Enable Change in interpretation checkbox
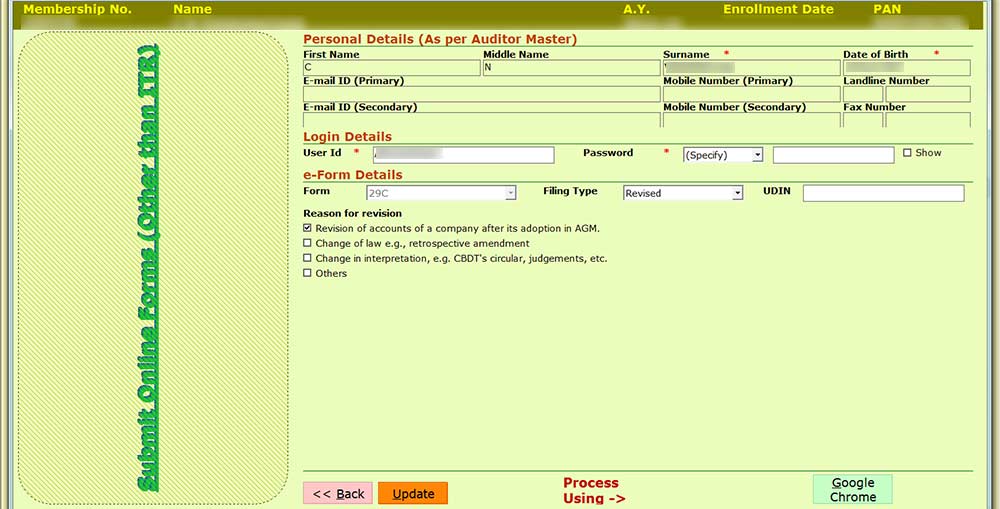Image resolution: width=1000 pixels, height=509 pixels. point(308,258)
